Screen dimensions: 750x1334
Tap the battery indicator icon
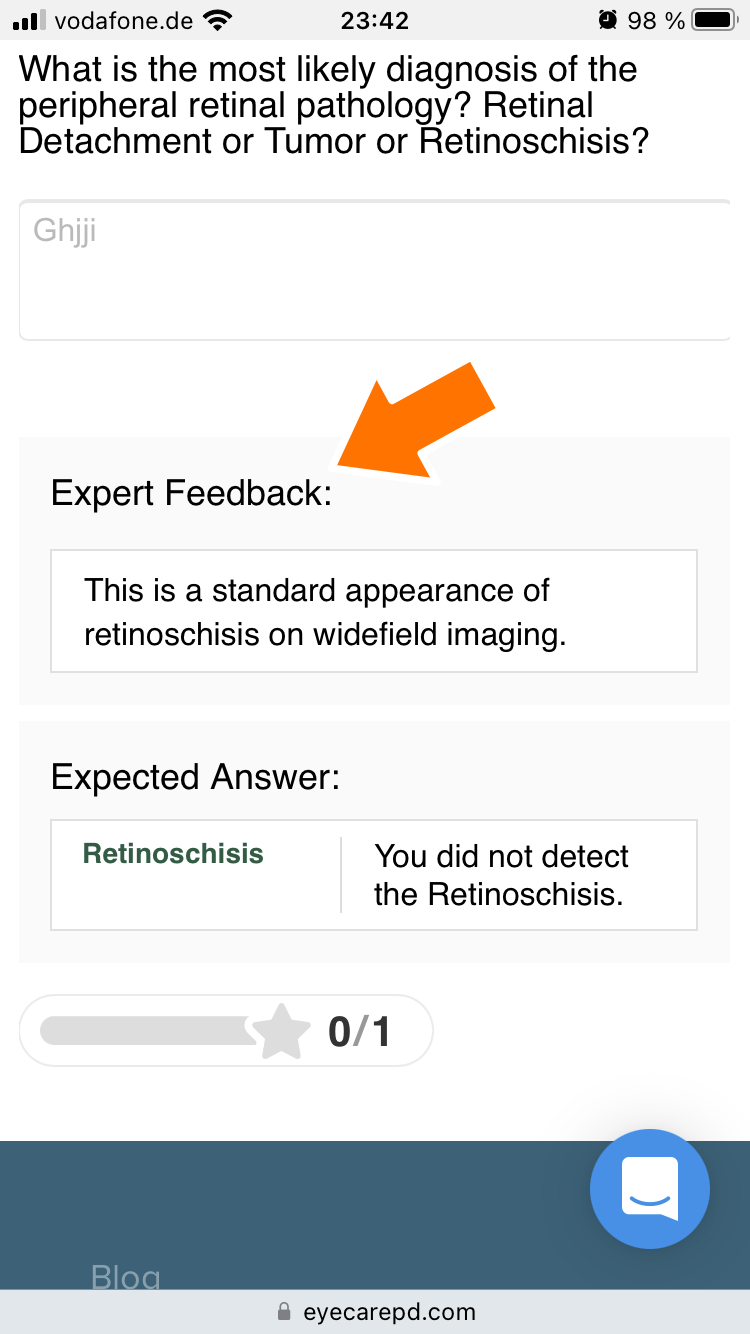716,19
